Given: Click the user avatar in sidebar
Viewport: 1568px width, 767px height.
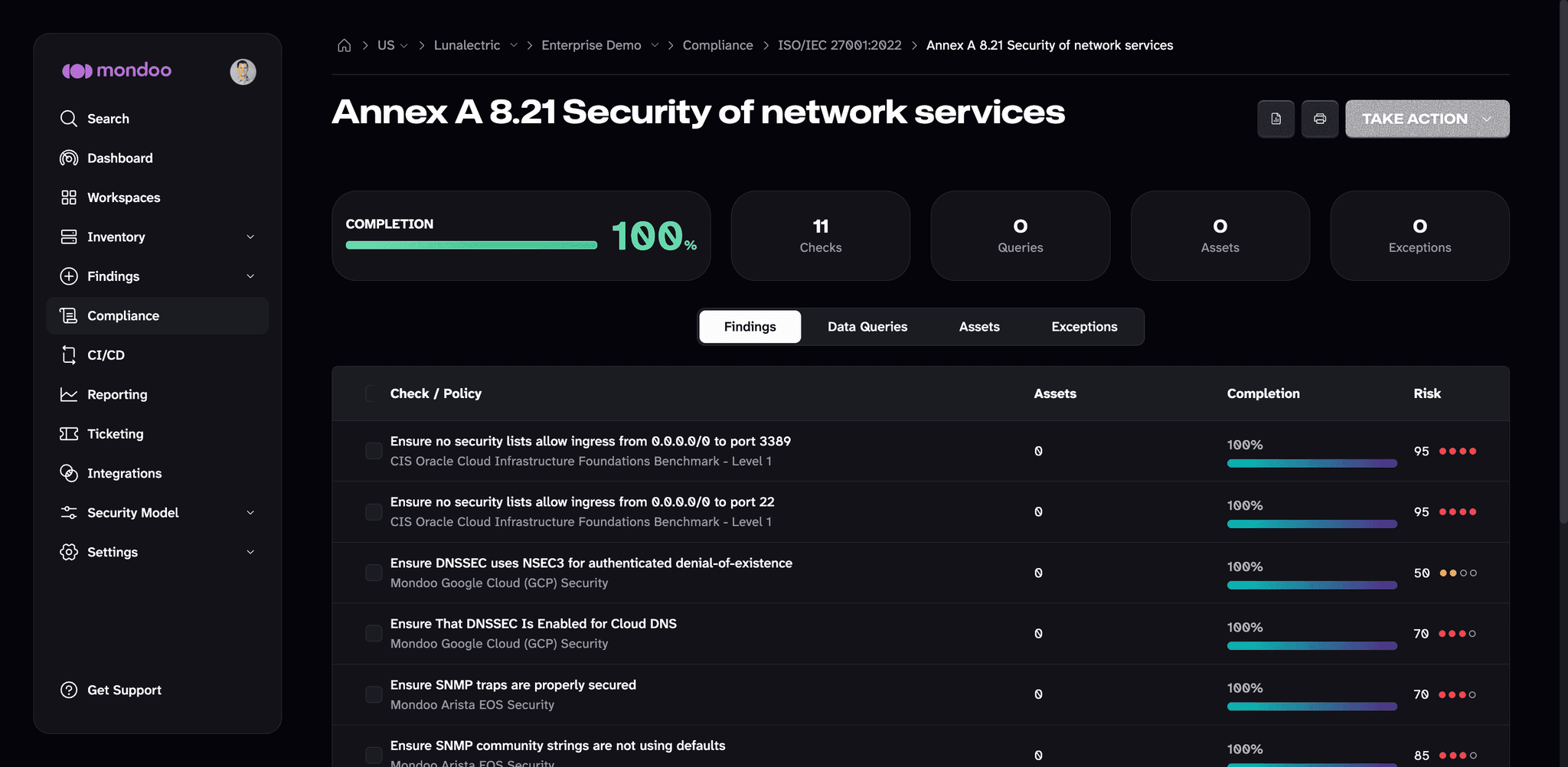Looking at the screenshot, I should coord(243,71).
